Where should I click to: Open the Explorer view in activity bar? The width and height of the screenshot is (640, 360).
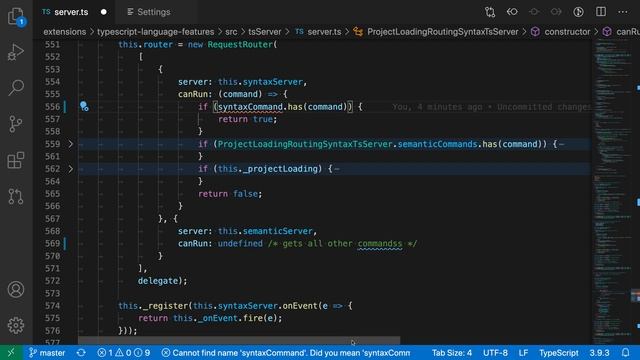pos(16,17)
